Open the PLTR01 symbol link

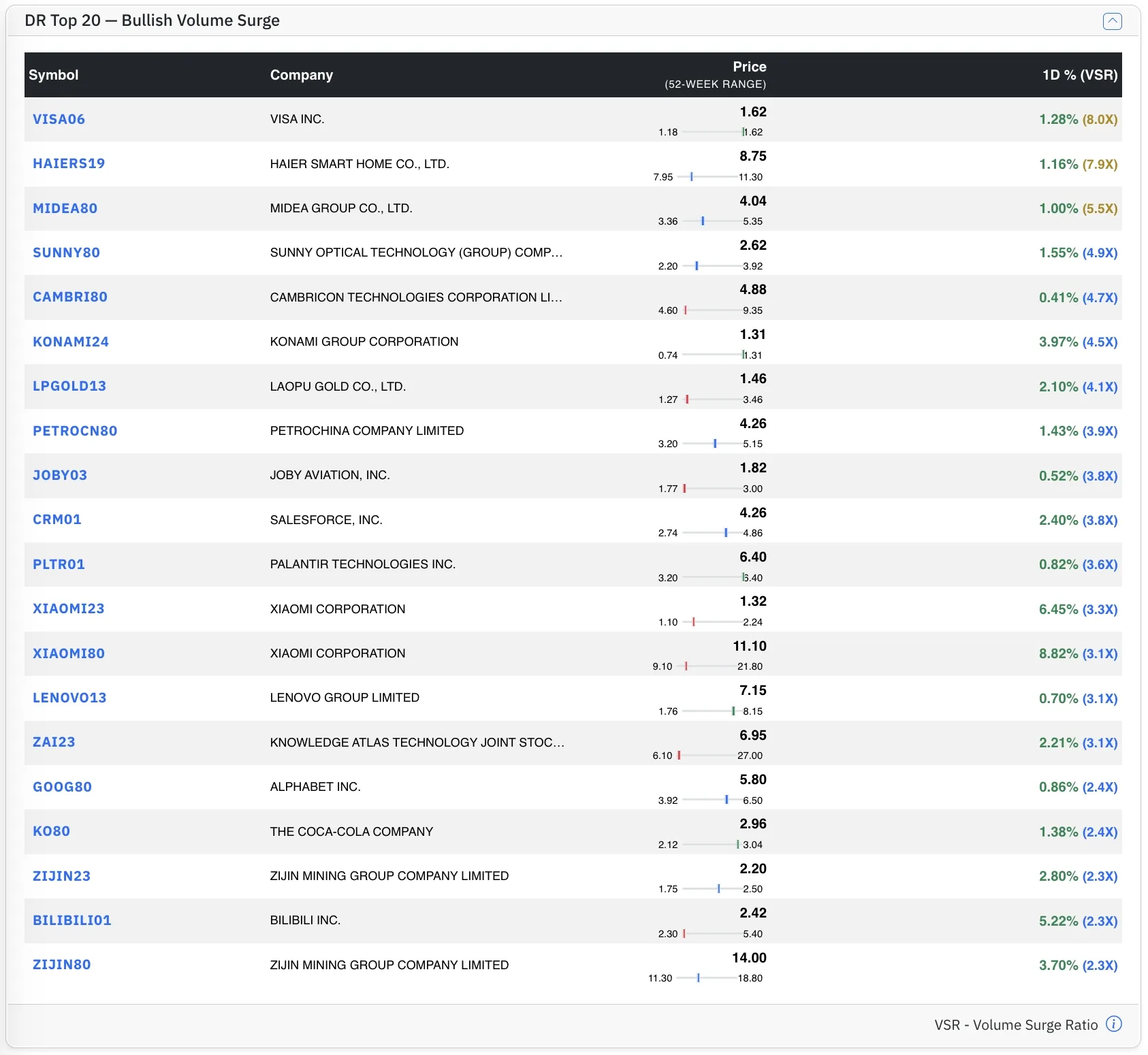coord(59,564)
